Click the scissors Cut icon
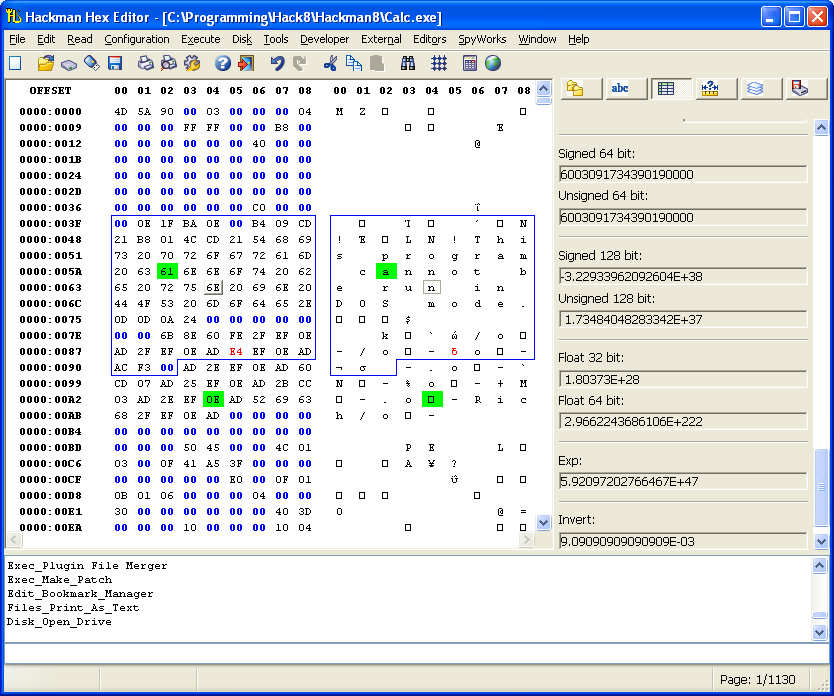The height and width of the screenshot is (696, 834). [x=330, y=63]
